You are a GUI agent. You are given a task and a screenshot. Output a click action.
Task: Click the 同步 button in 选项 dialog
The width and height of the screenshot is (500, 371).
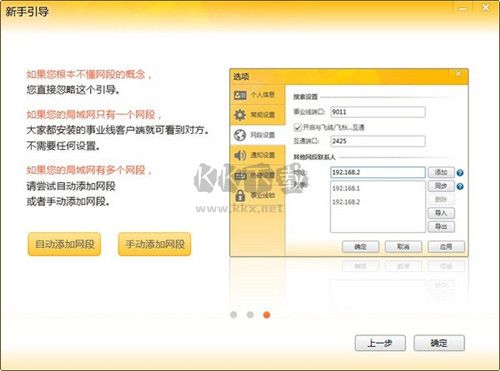441,186
